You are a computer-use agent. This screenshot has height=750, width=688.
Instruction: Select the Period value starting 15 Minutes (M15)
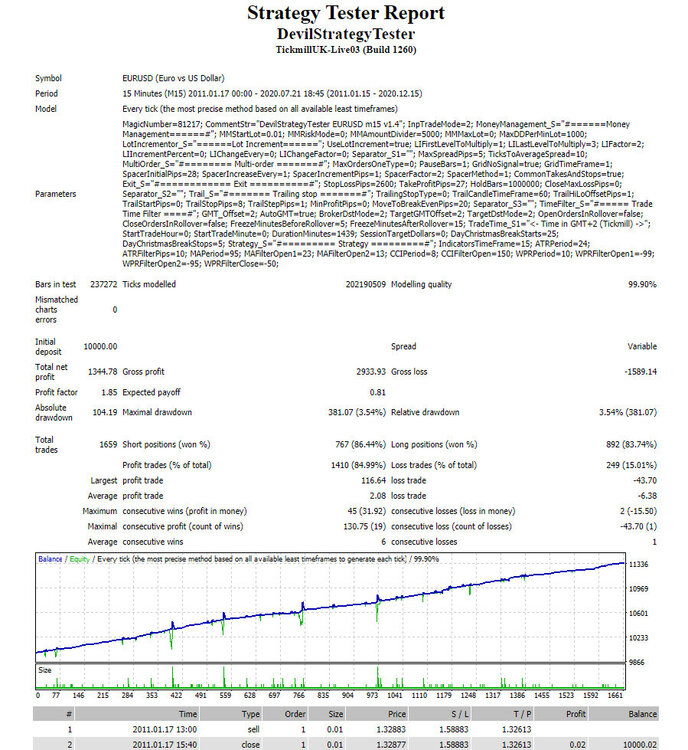[272, 93]
